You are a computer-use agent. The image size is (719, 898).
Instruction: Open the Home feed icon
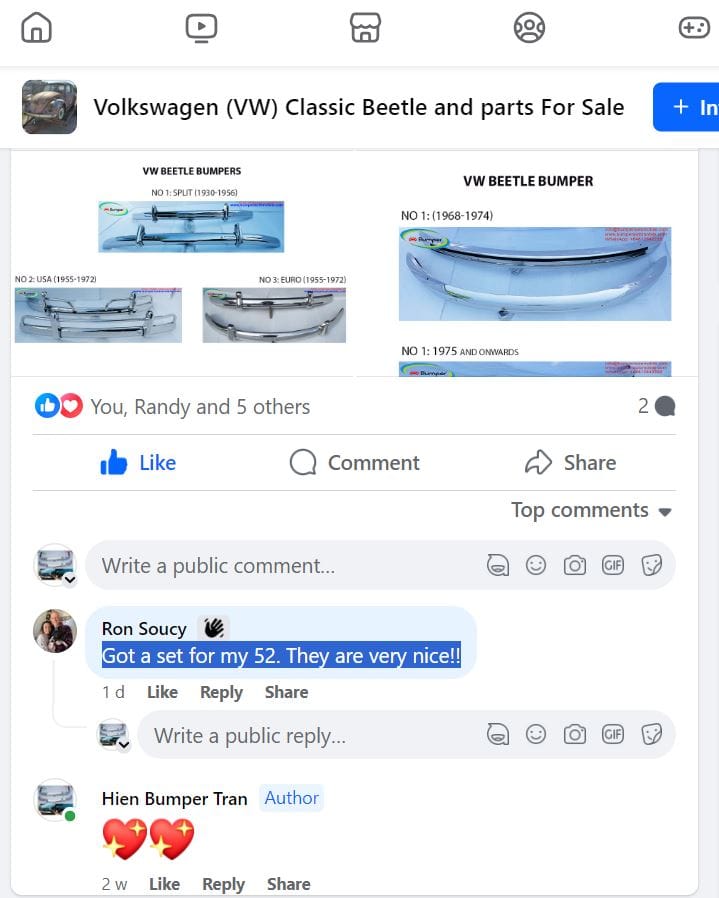point(36,27)
